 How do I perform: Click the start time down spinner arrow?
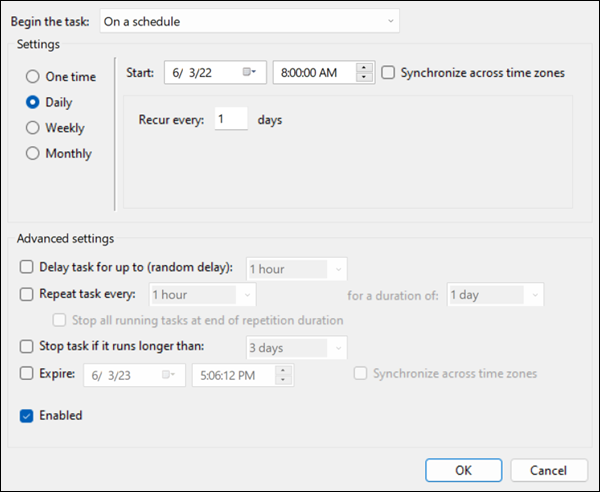click(364, 78)
